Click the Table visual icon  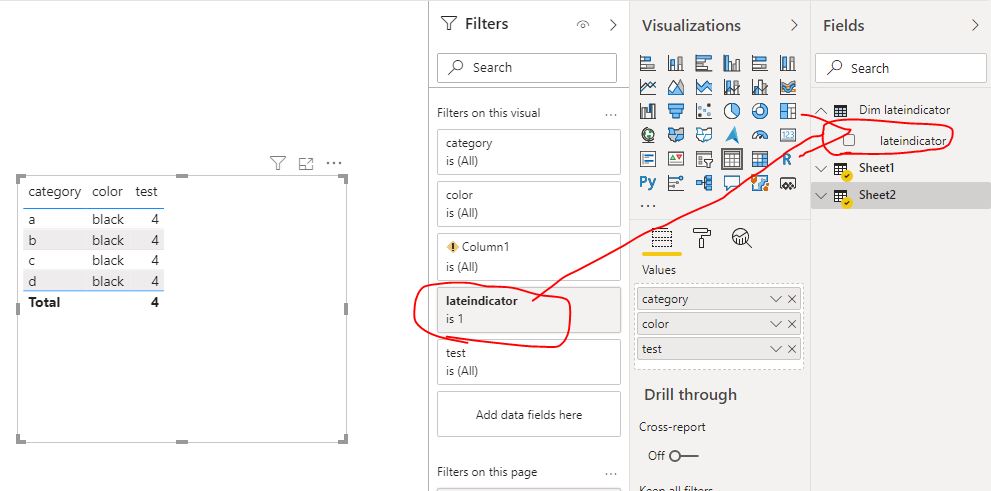pyautogui.click(x=732, y=159)
